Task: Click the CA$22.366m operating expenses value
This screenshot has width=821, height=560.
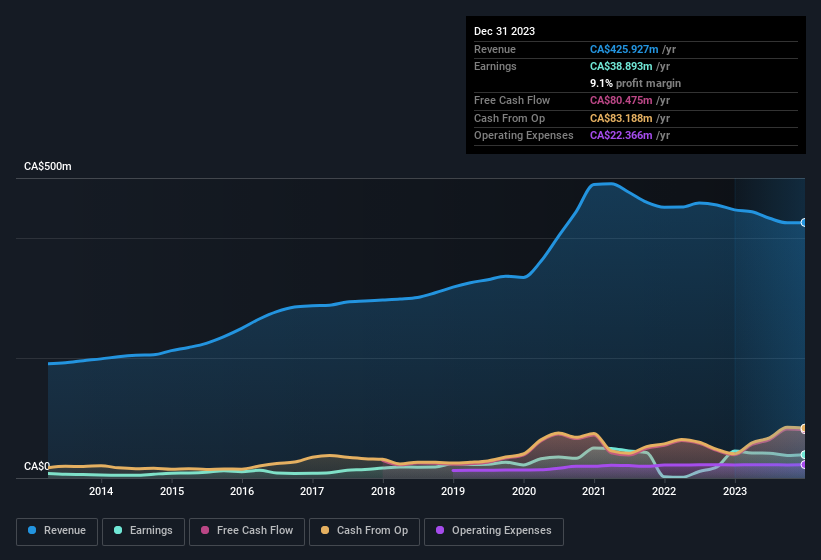Action: pos(621,136)
